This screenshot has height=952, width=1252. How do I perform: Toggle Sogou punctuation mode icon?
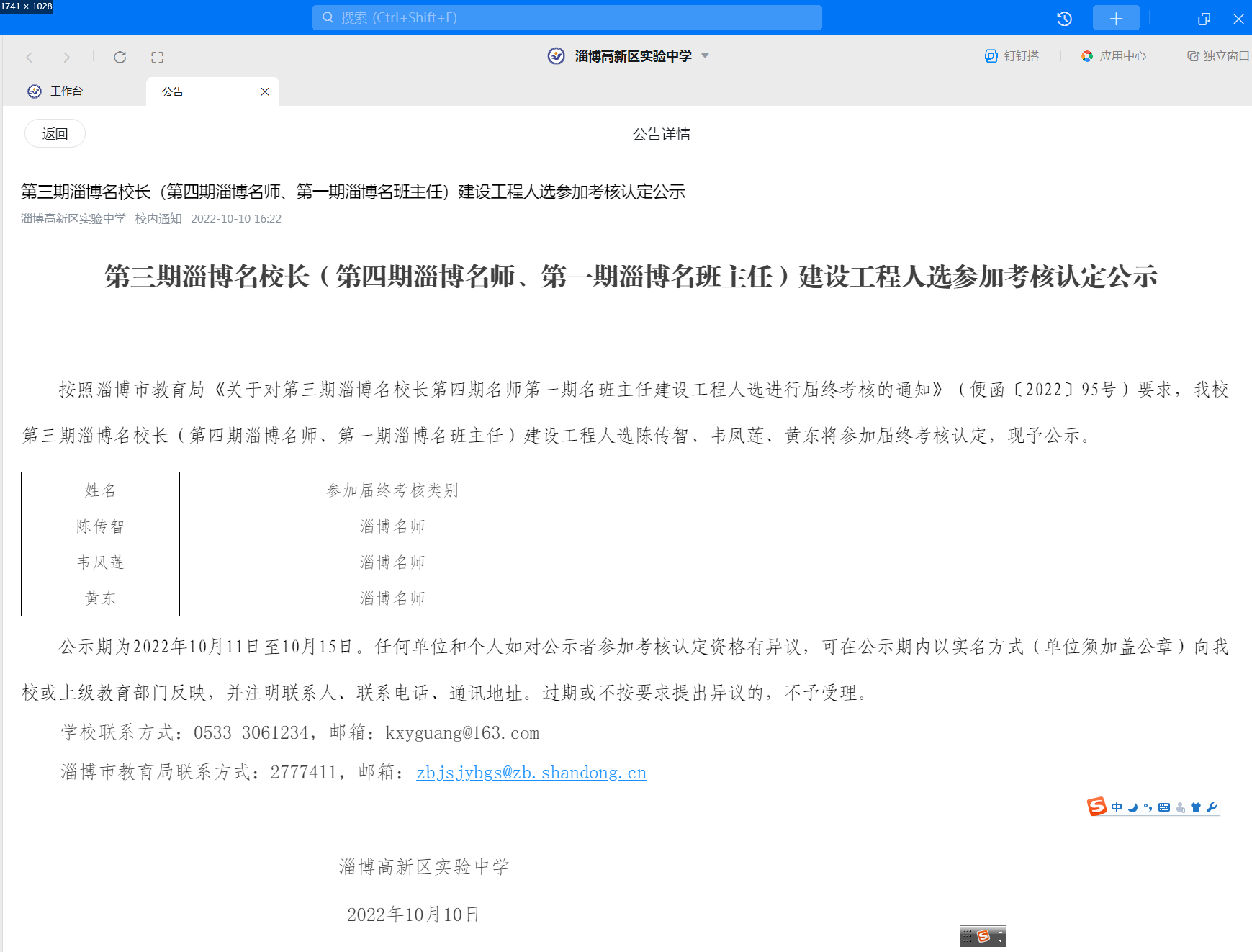pyautogui.click(x=1148, y=807)
